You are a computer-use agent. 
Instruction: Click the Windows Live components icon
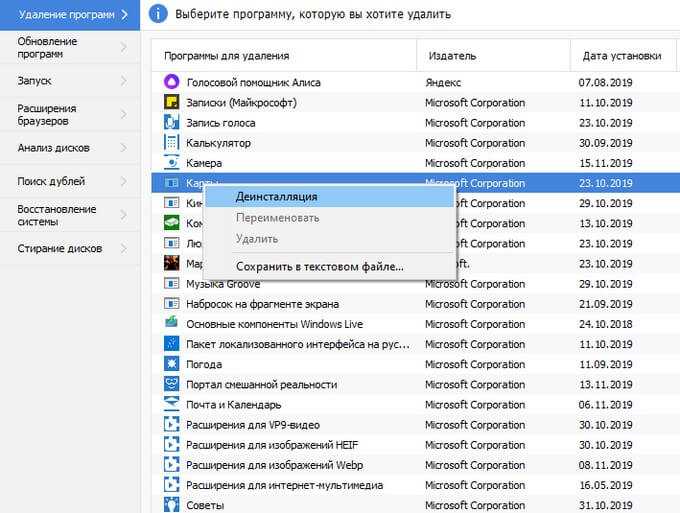[171, 323]
